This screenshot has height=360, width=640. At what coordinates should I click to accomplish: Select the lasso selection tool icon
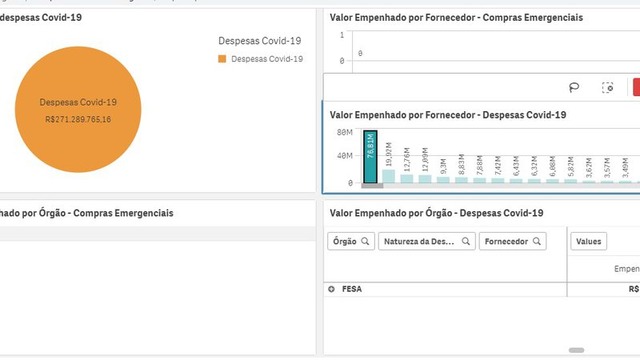coord(574,87)
